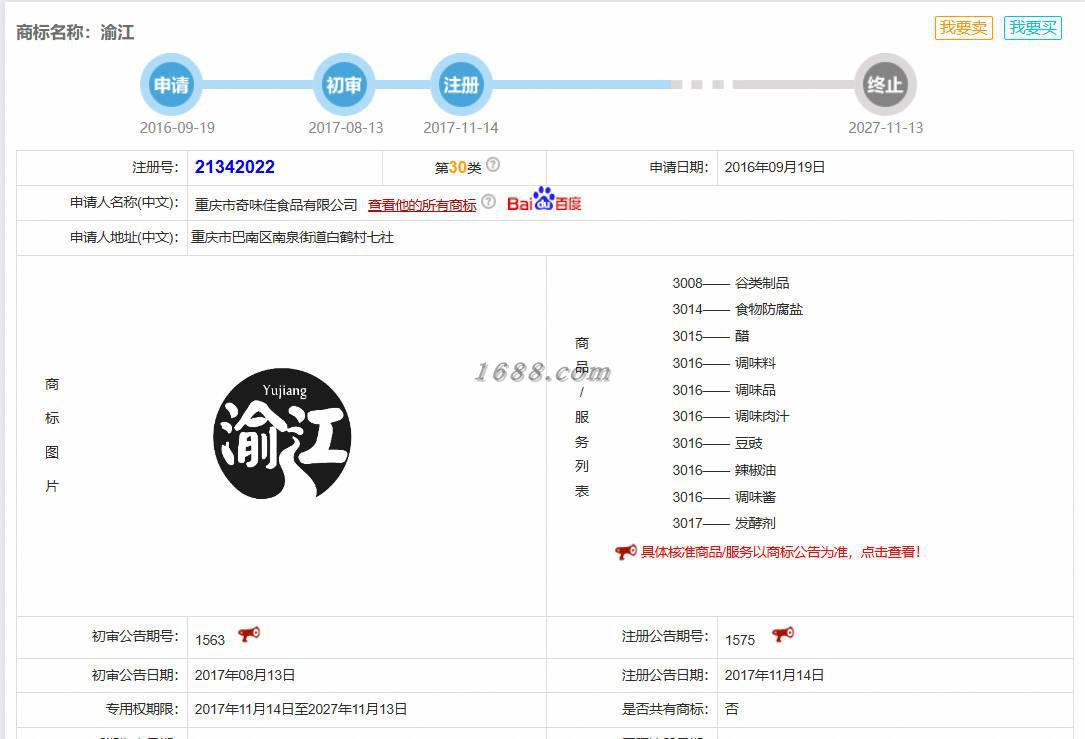Click timeline date 2016-09-19

[x=177, y=128]
